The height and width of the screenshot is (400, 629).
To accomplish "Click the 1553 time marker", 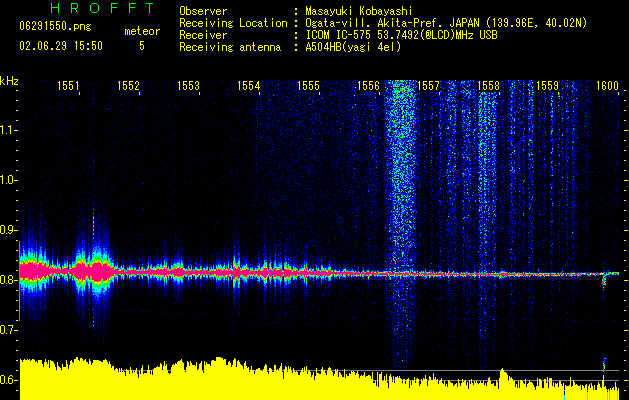I will tap(188, 86).
